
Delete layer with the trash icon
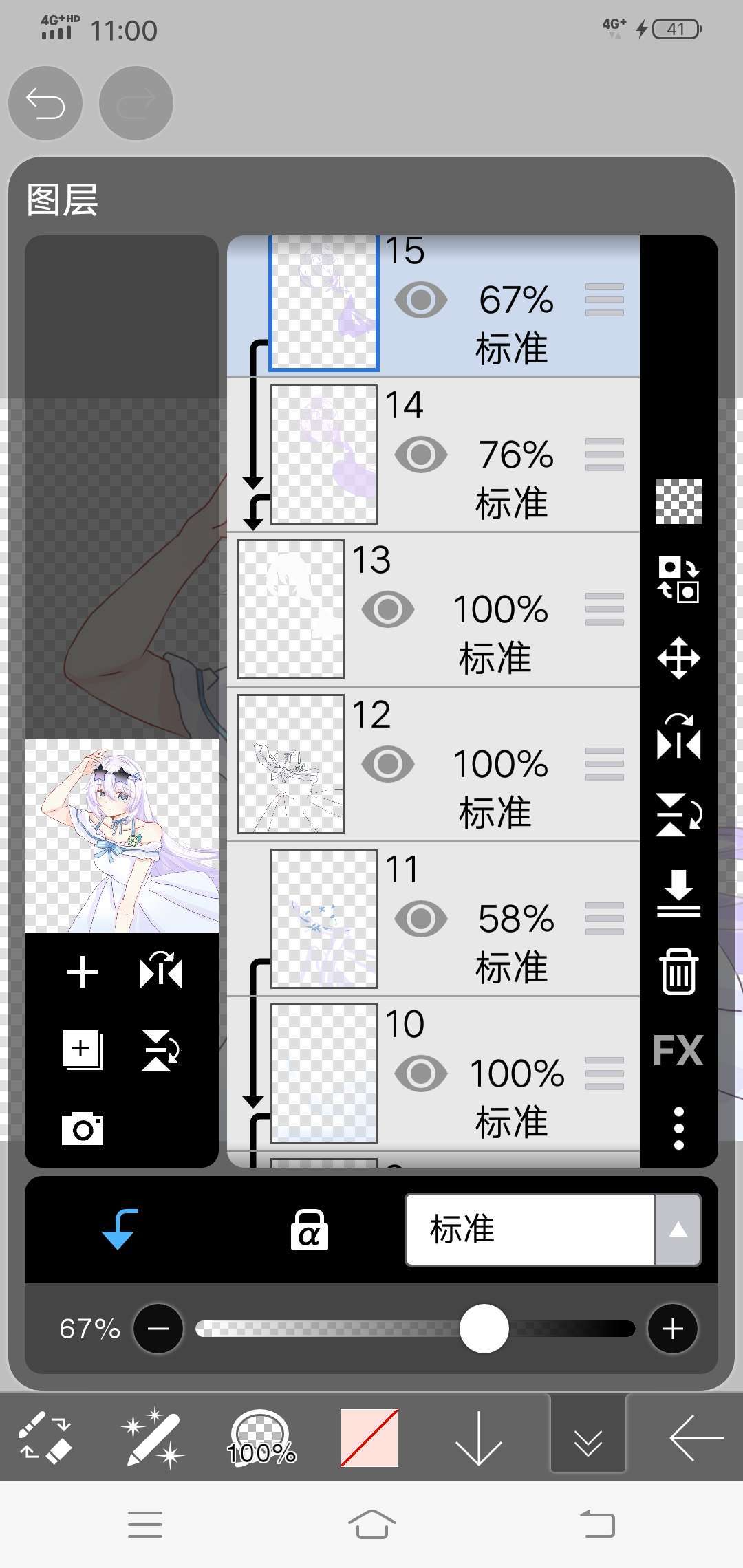tap(679, 972)
